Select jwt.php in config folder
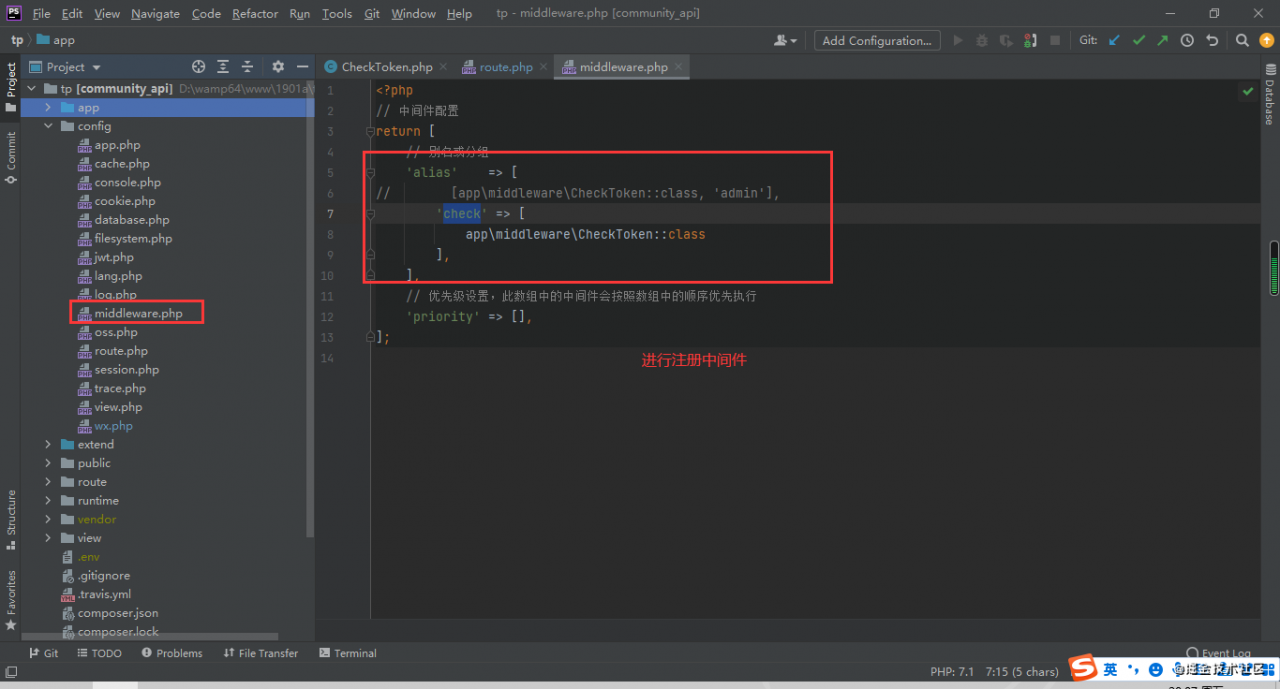The image size is (1280, 689). (114, 257)
